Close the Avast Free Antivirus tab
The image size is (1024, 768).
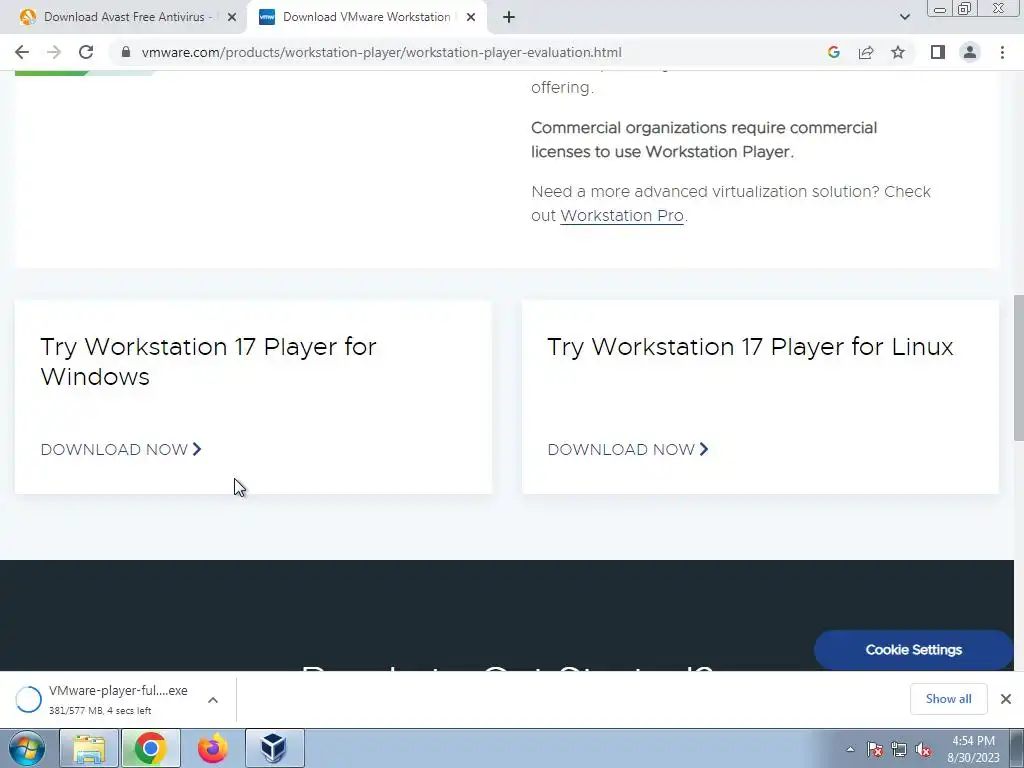(232, 17)
